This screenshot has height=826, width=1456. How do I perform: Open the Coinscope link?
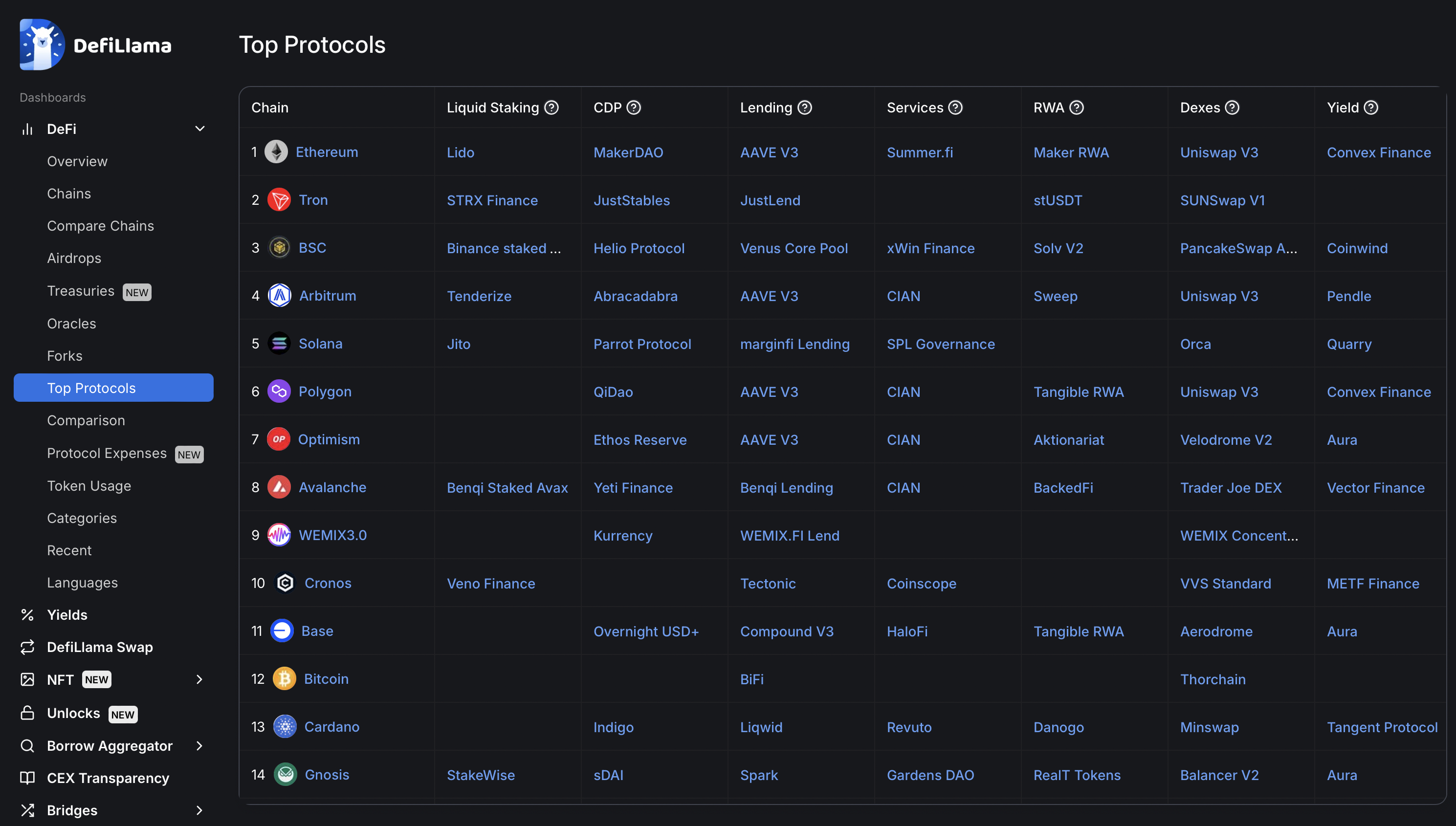point(922,583)
